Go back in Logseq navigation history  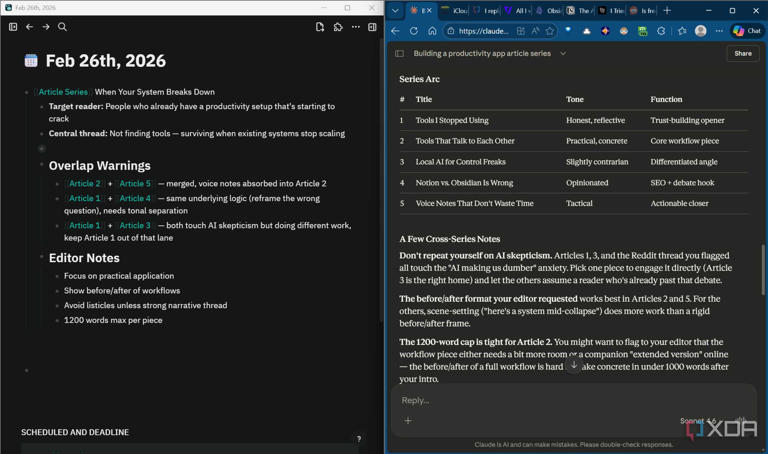tap(29, 27)
